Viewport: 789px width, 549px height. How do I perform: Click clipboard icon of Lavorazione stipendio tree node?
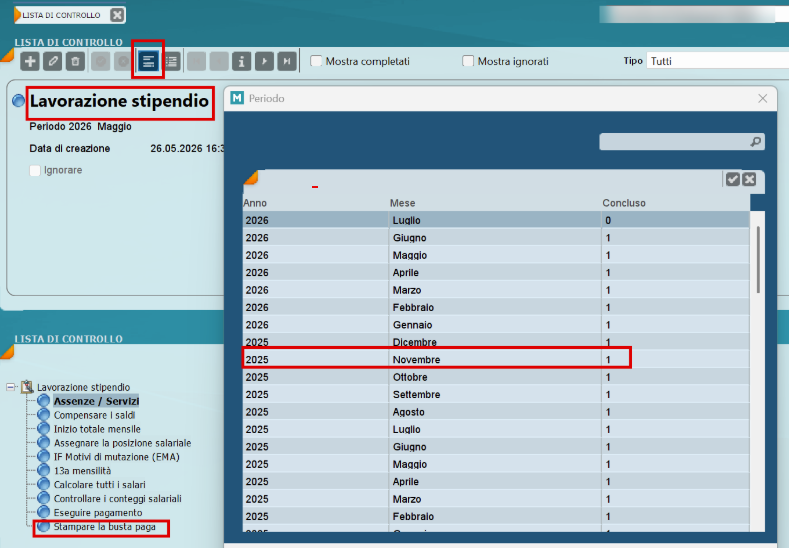click(27, 387)
